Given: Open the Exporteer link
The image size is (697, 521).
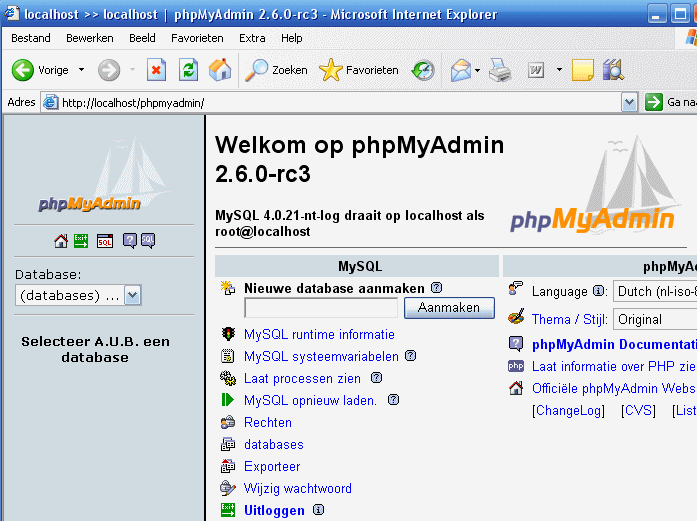Looking at the screenshot, I should [272, 466].
